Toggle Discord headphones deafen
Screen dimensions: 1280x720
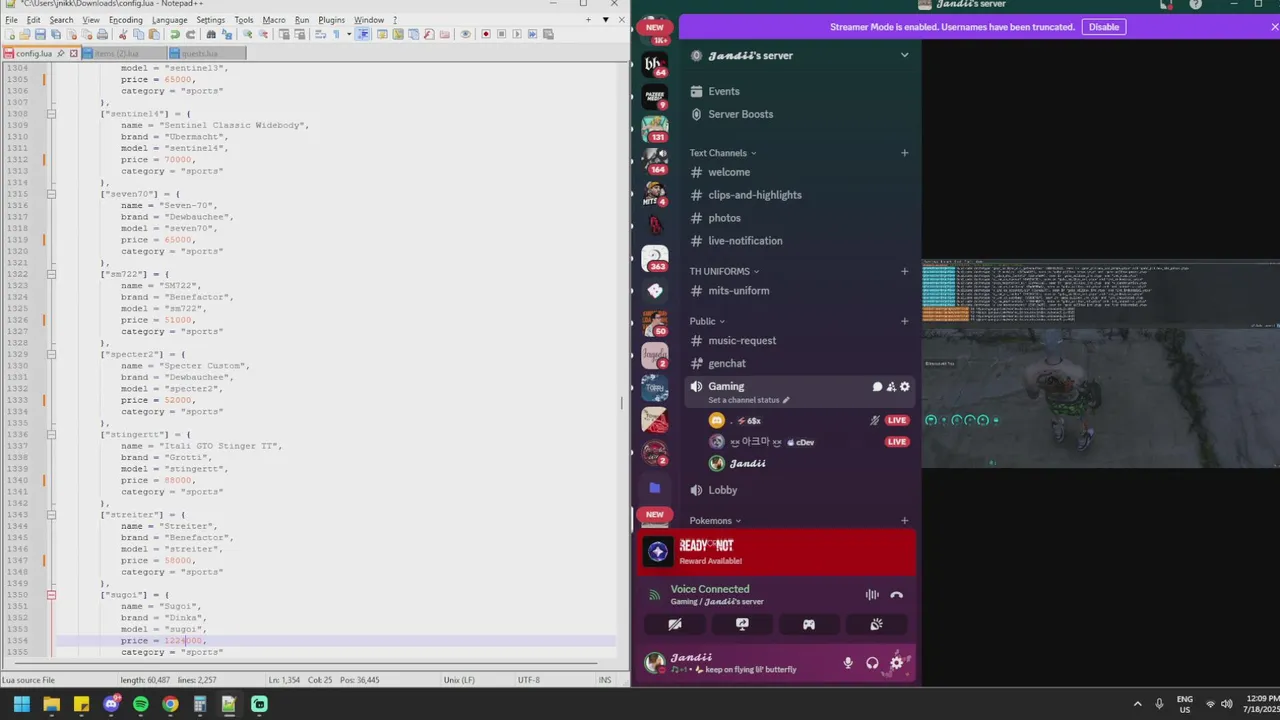click(872, 662)
